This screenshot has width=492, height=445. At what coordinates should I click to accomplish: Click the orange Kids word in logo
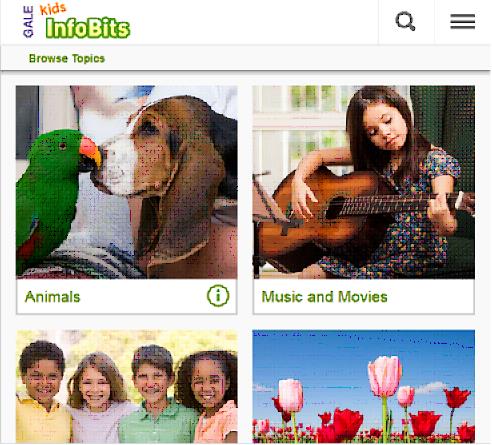coord(53,9)
